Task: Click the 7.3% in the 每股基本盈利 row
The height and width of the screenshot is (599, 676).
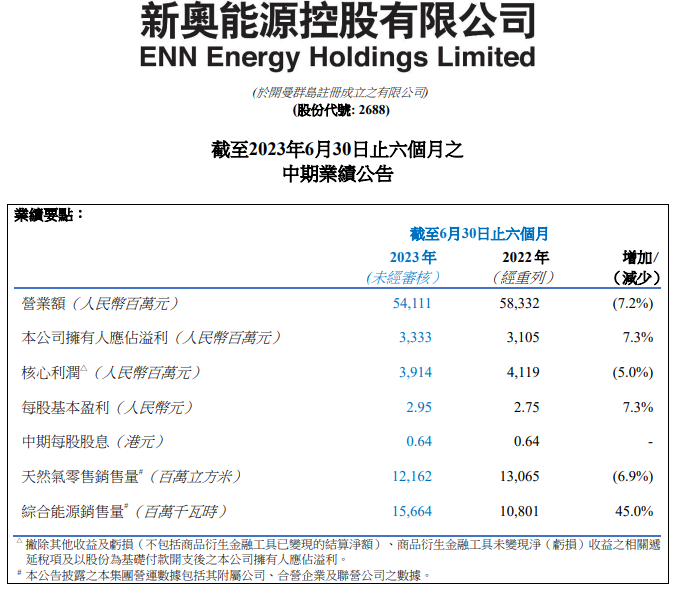Action: (638, 408)
